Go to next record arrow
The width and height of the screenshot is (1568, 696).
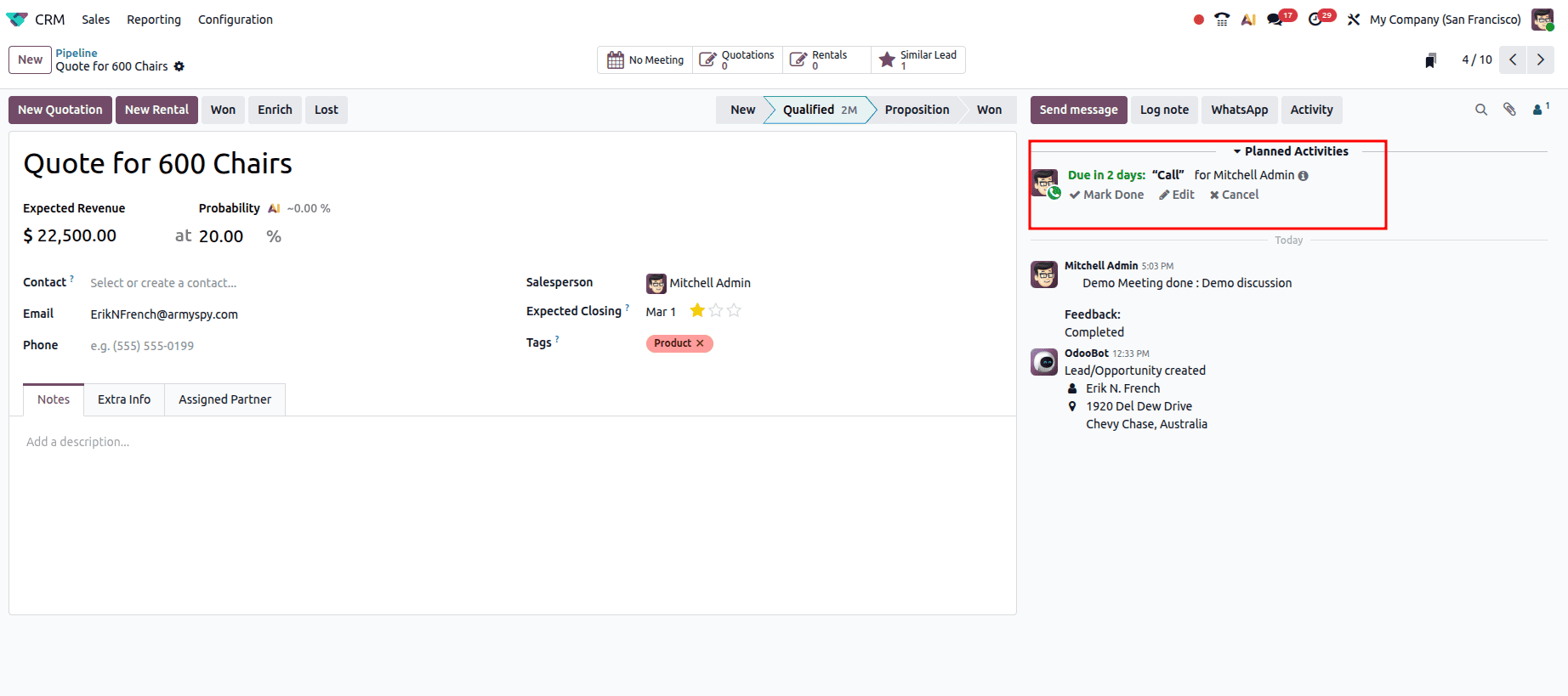point(1541,59)
